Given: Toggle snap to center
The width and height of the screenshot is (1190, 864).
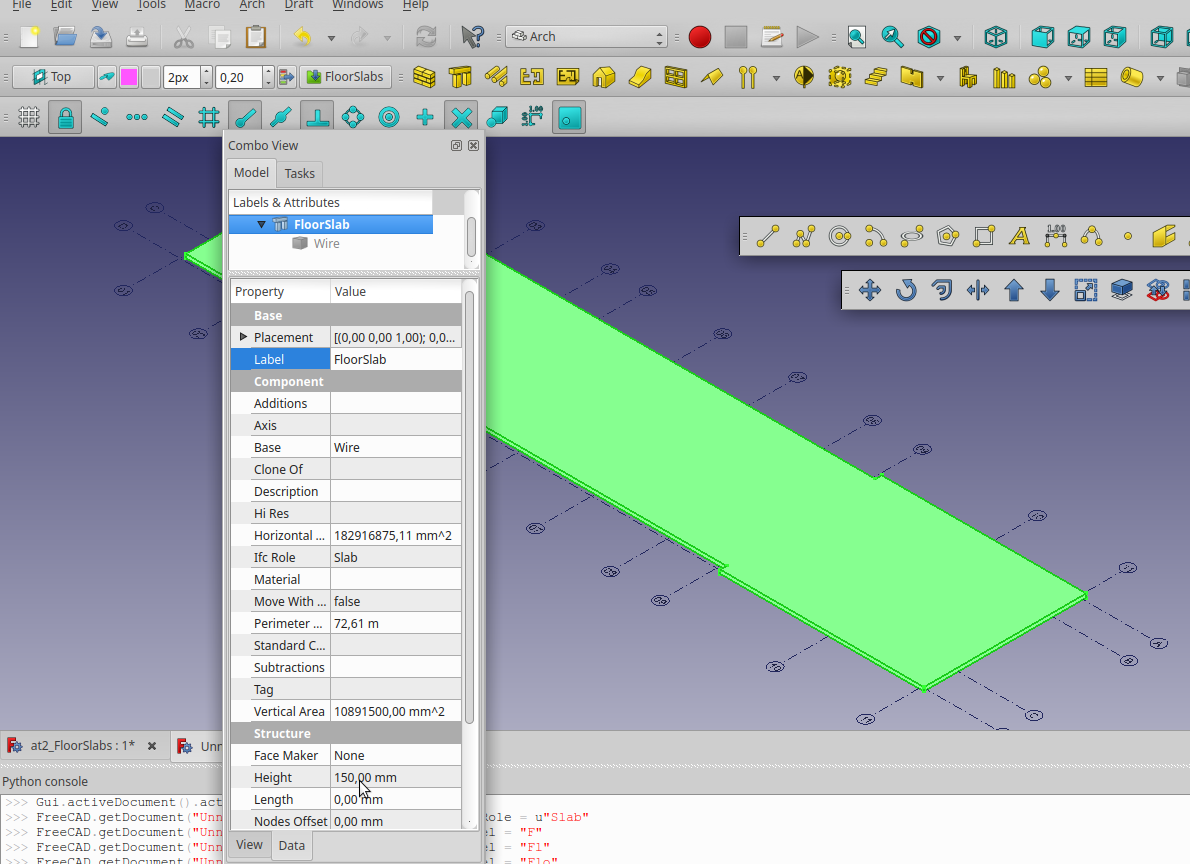Looking at the screenshot, I should tap(389, 118).
